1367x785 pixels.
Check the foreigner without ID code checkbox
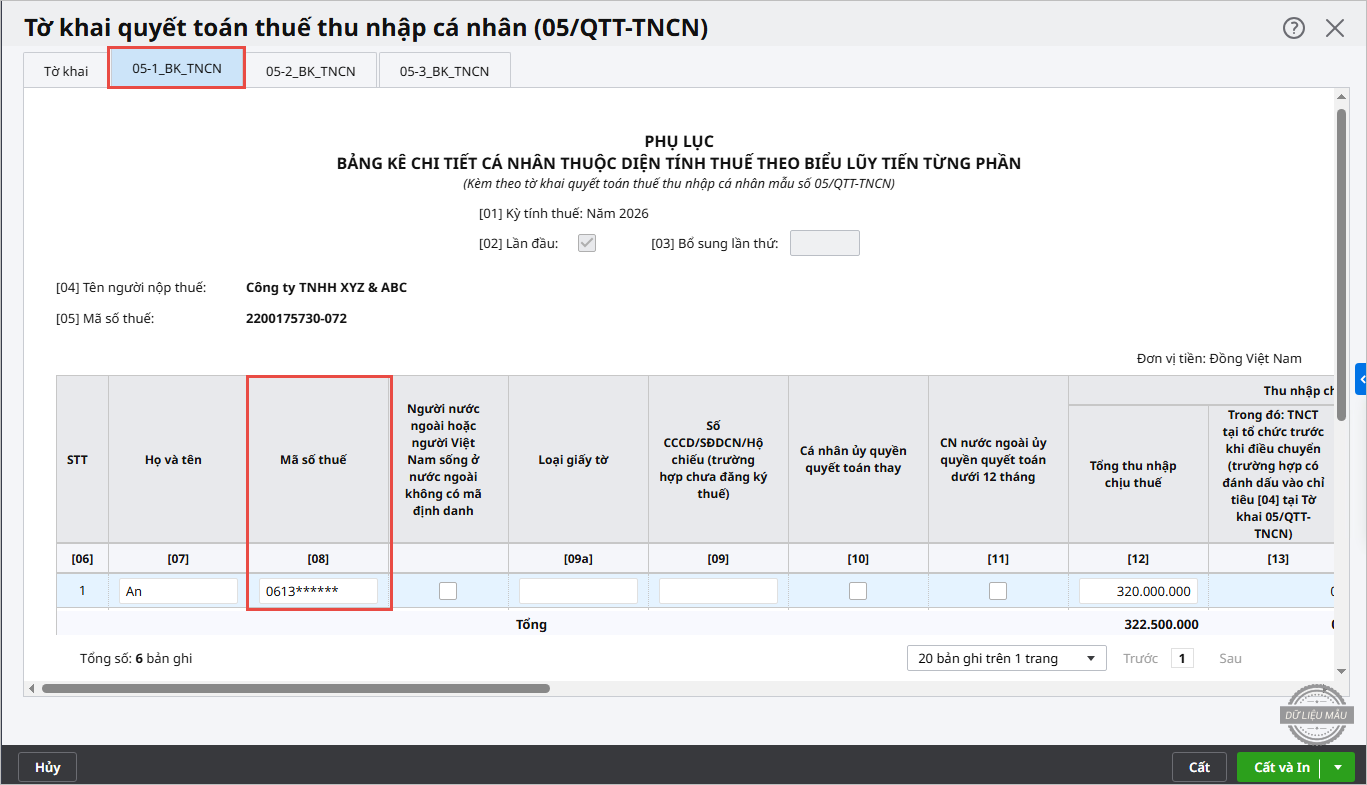tap(448, 591)
